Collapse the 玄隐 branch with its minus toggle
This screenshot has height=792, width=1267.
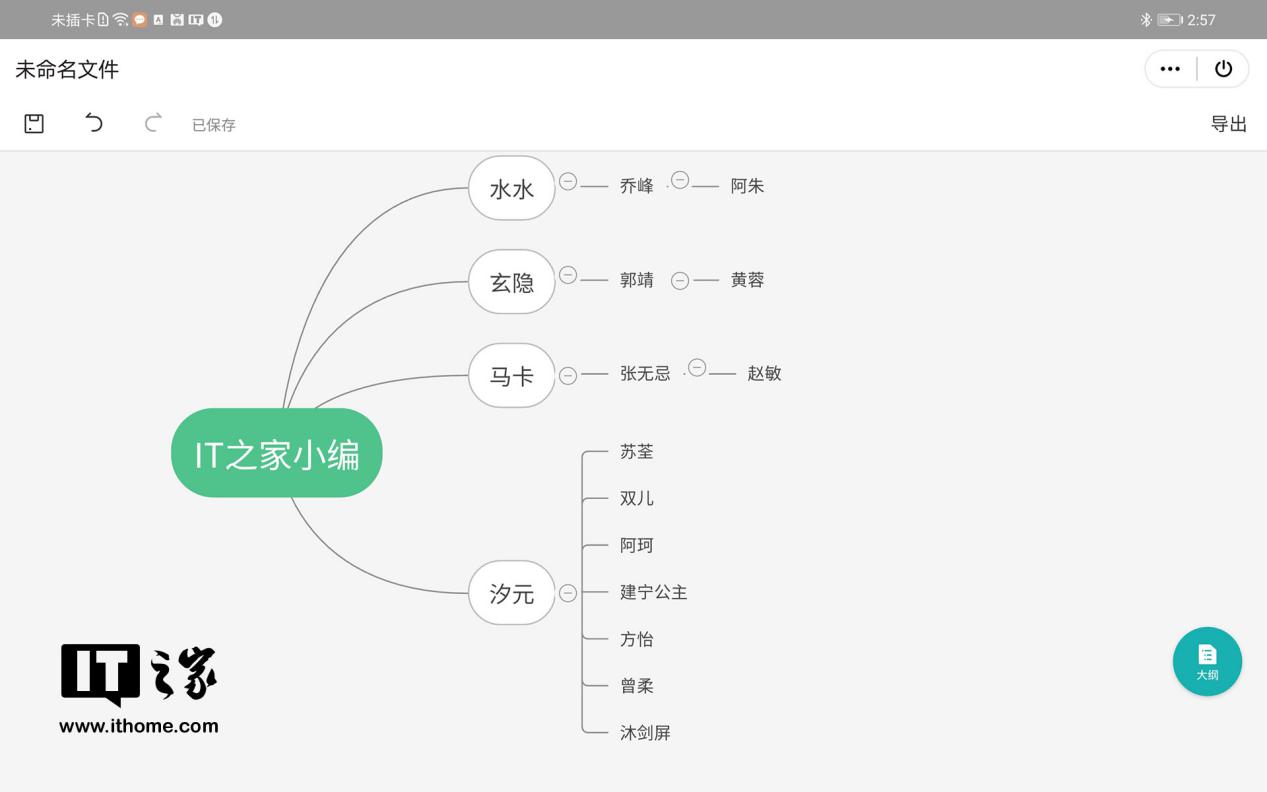(568, 276)
